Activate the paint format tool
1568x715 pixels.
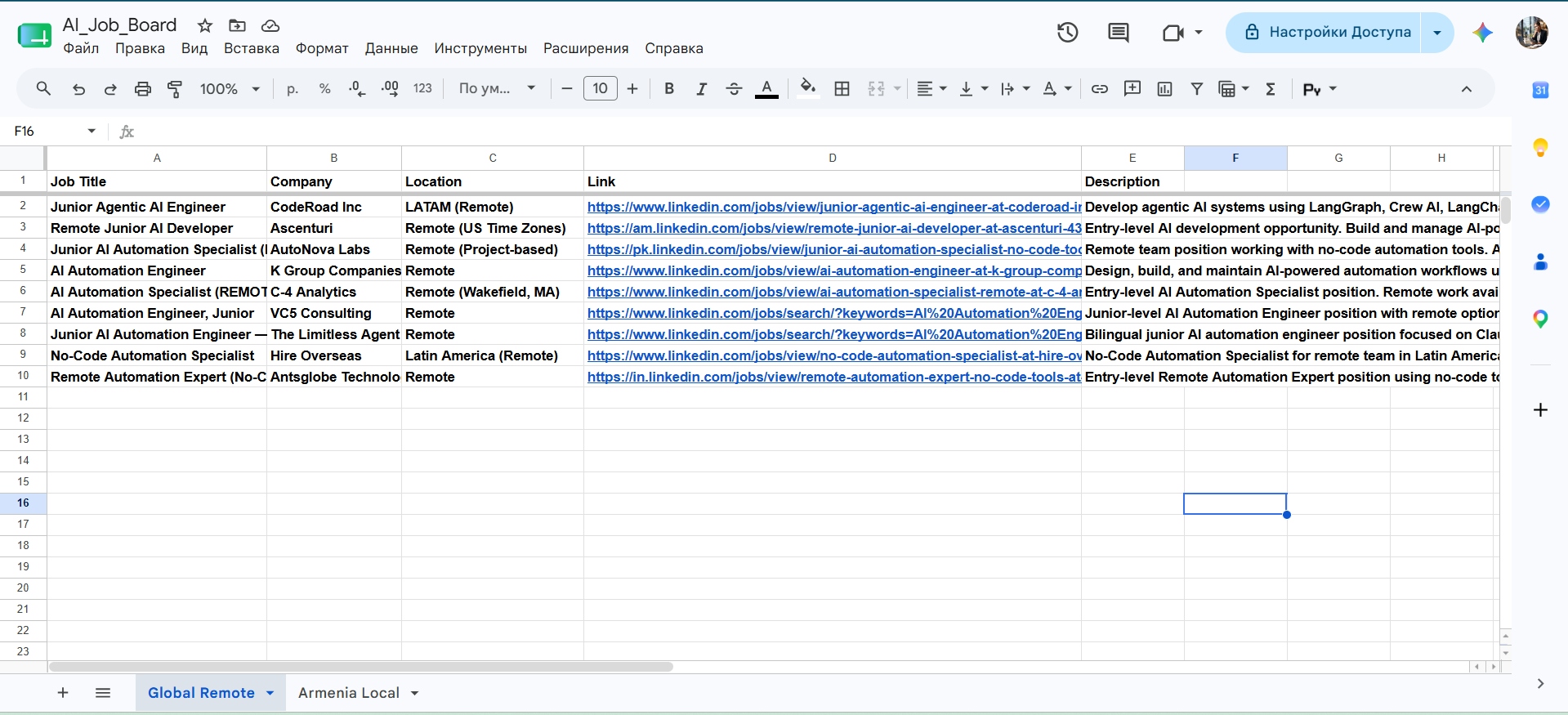point(175,89)
